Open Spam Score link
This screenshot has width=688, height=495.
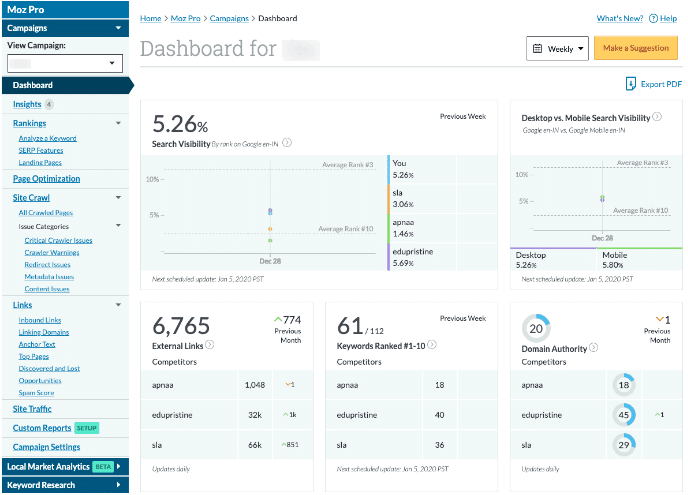point(36,393)
